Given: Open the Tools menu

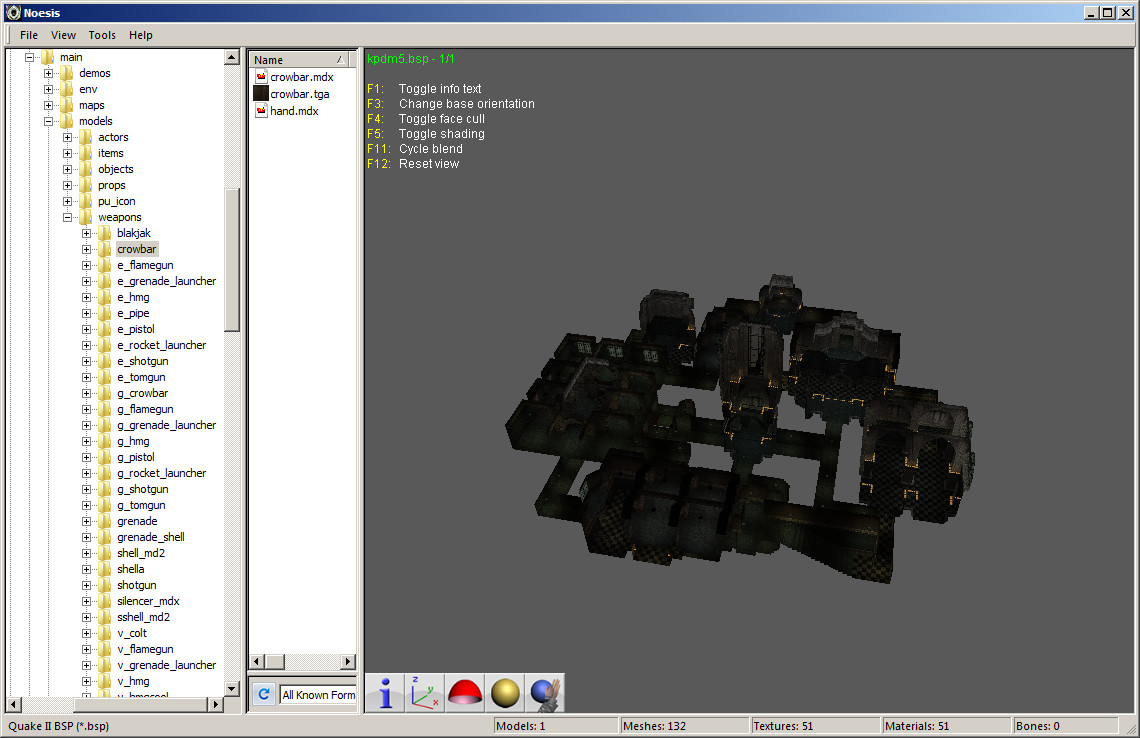Looking at the screenshot, I should [102, 35].
